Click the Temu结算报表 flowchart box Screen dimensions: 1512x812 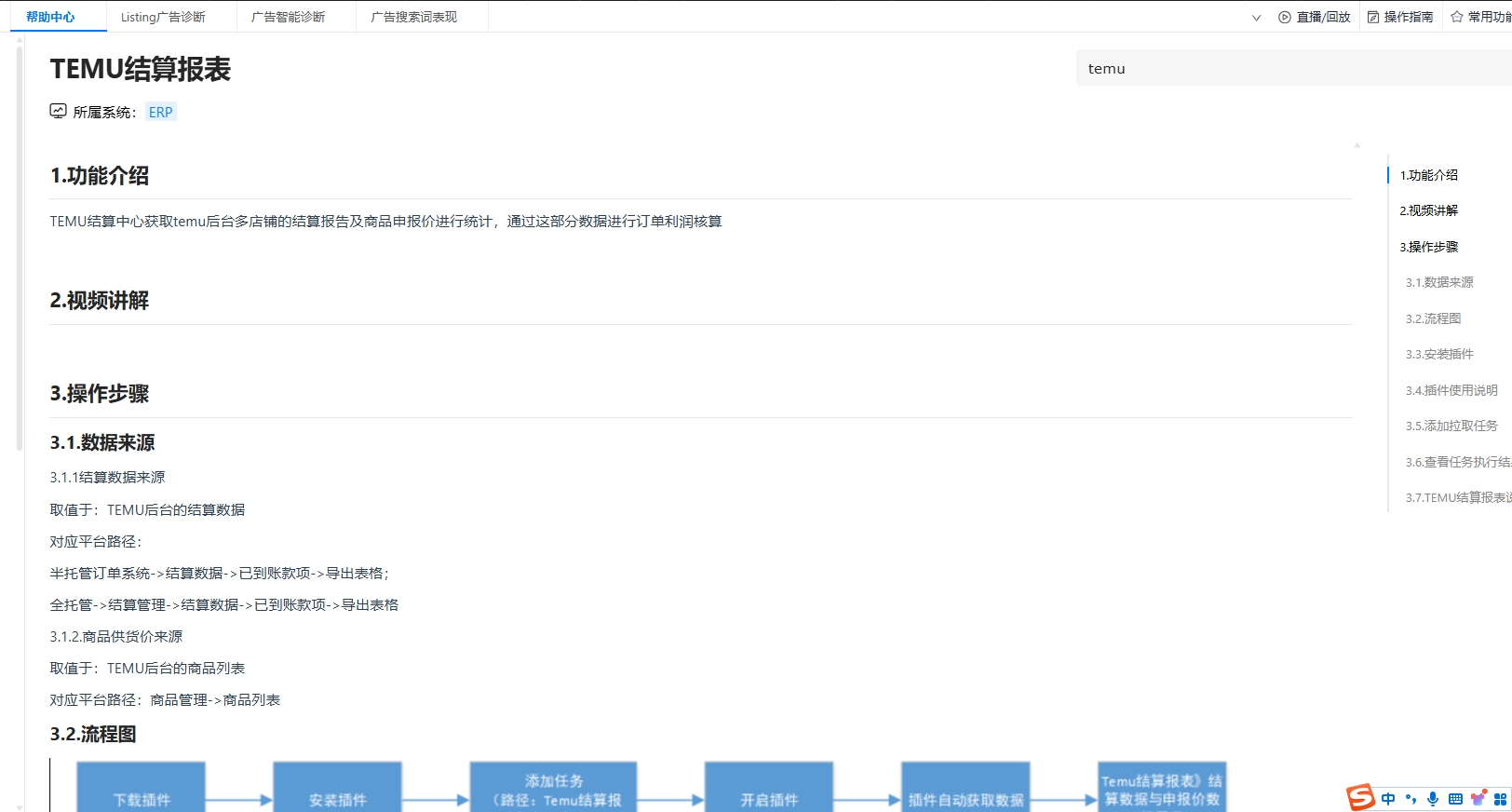1162,787
